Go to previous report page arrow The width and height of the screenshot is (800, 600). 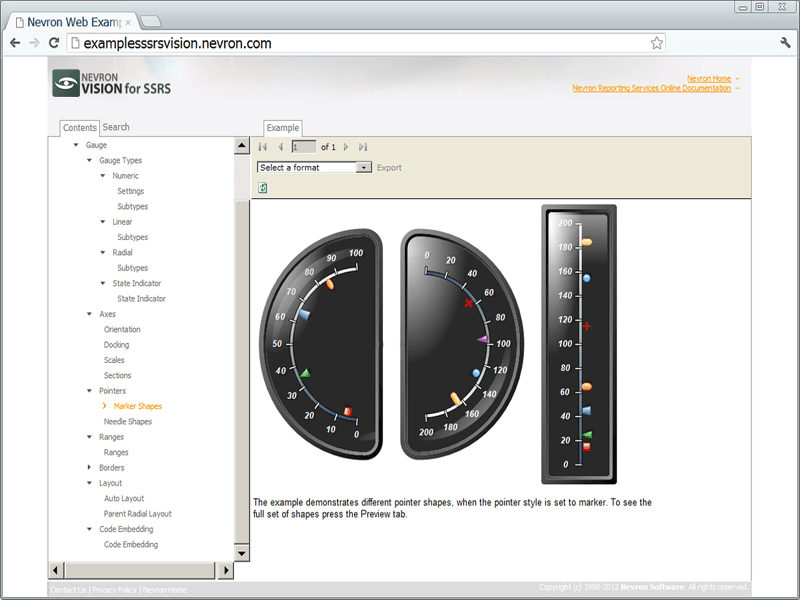280,147
